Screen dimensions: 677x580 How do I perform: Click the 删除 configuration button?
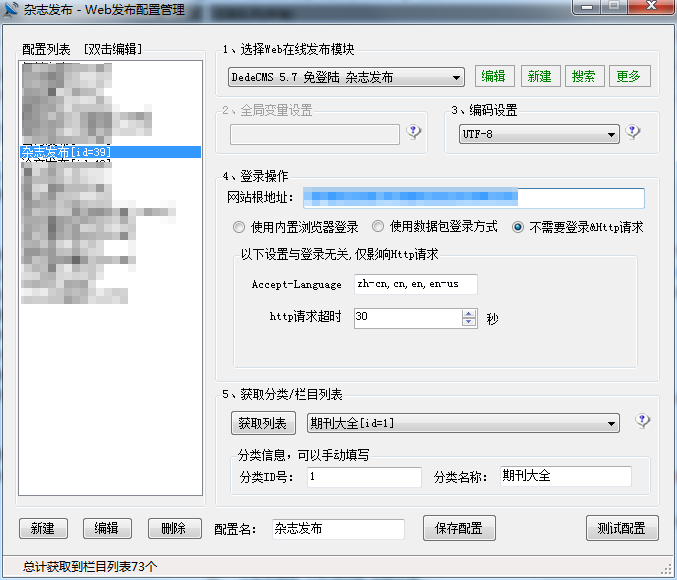click(174, 529)
